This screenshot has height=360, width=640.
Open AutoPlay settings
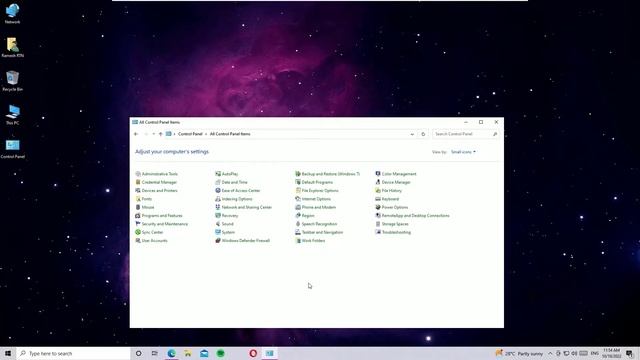[227, 174]
